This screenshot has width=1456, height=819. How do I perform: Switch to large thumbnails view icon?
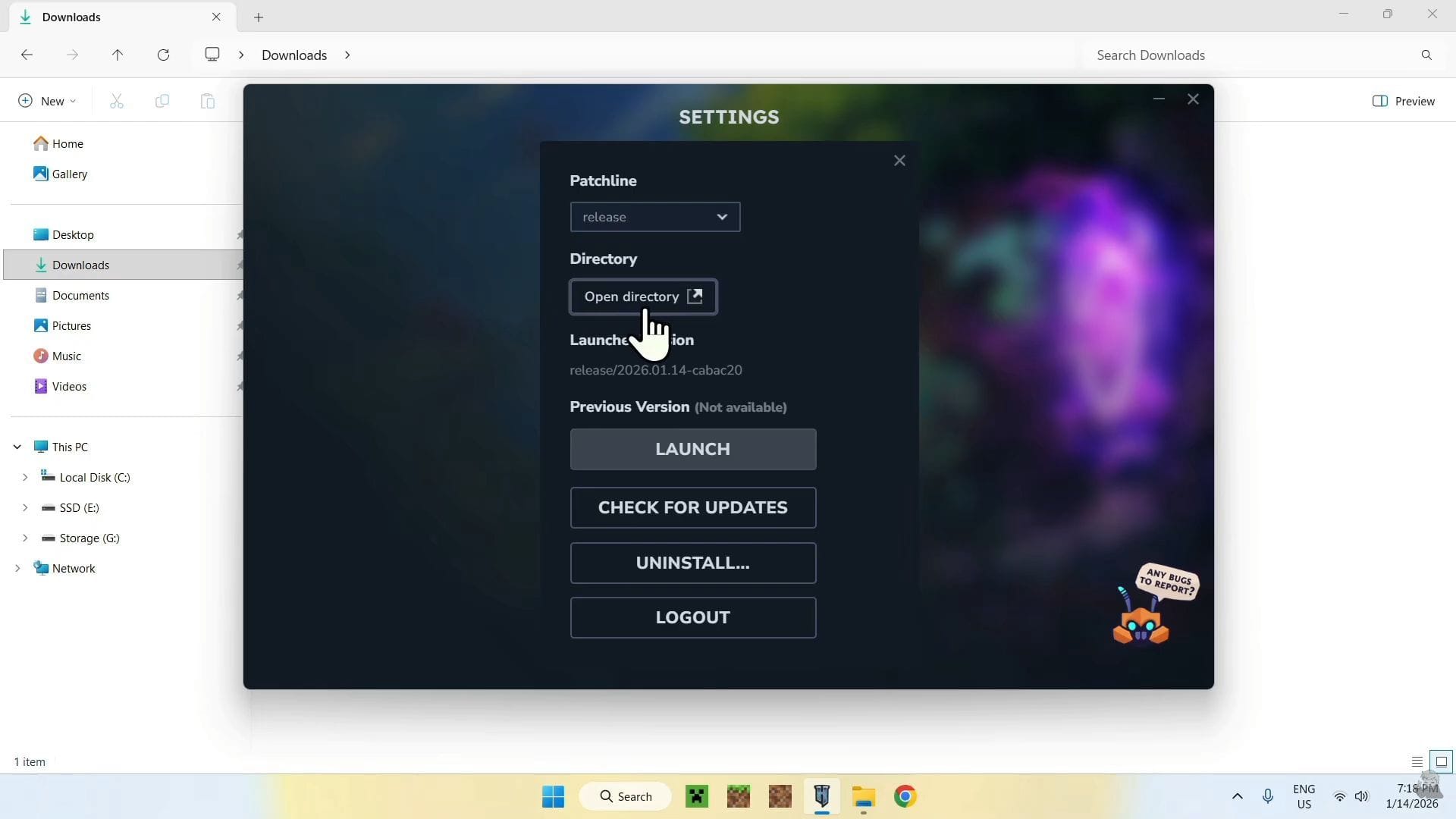(x=1441, y=761)
